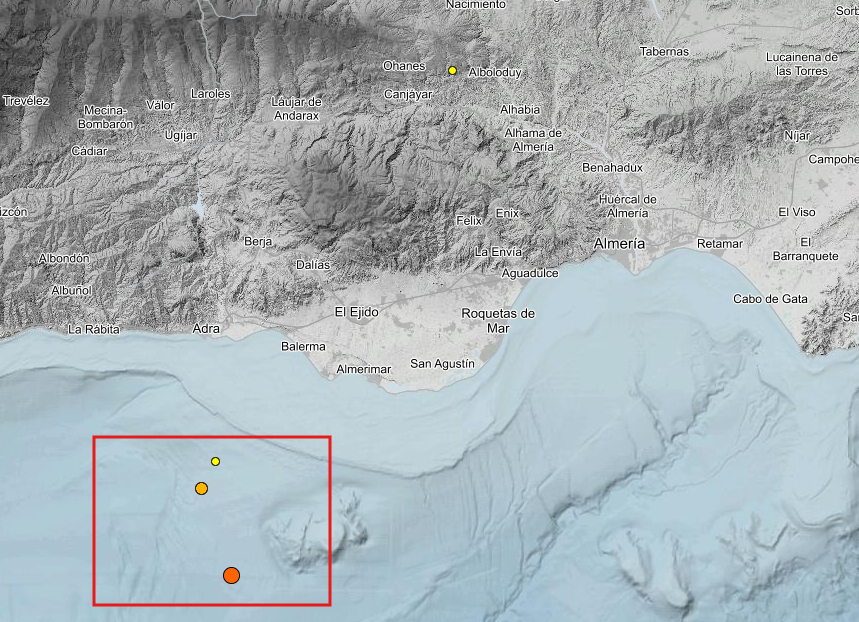Select the Berja town label

click(258, 241)
